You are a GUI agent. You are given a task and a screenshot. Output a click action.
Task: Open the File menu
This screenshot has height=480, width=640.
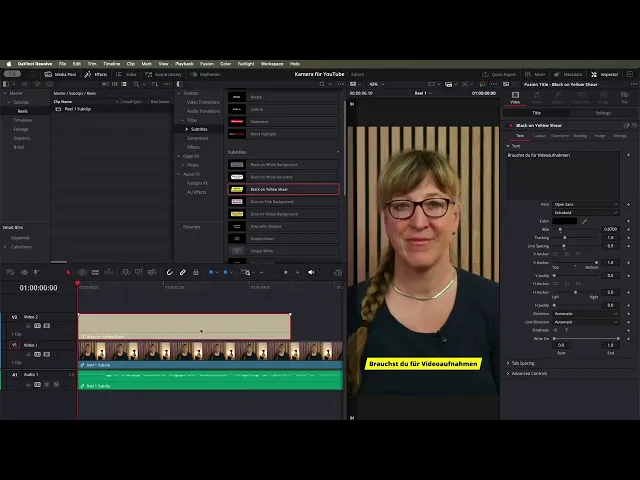click(62, 64)
